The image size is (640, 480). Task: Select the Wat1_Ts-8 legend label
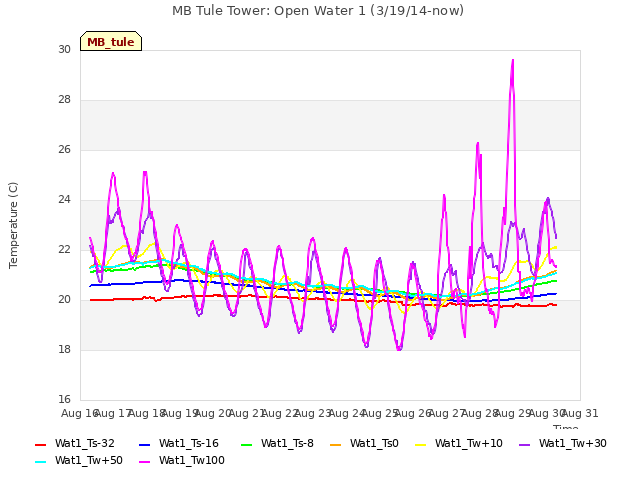pyautogui.click(x=287, y=443)
